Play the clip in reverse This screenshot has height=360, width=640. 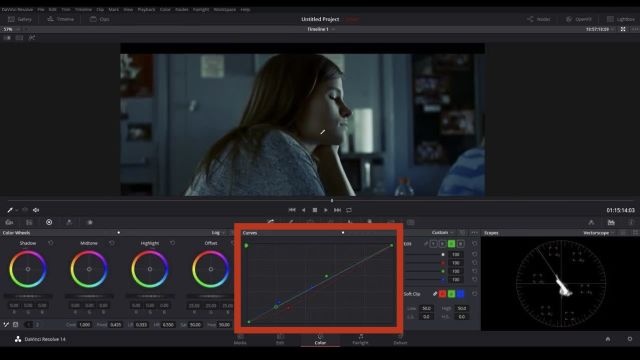303,210
